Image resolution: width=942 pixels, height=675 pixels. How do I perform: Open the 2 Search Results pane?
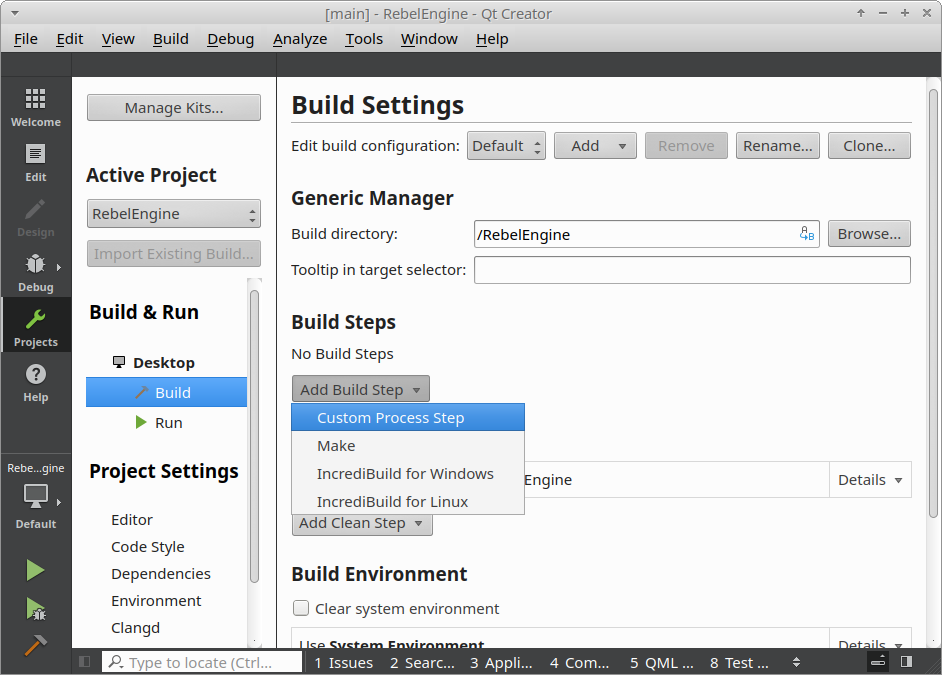pos(422,662)
